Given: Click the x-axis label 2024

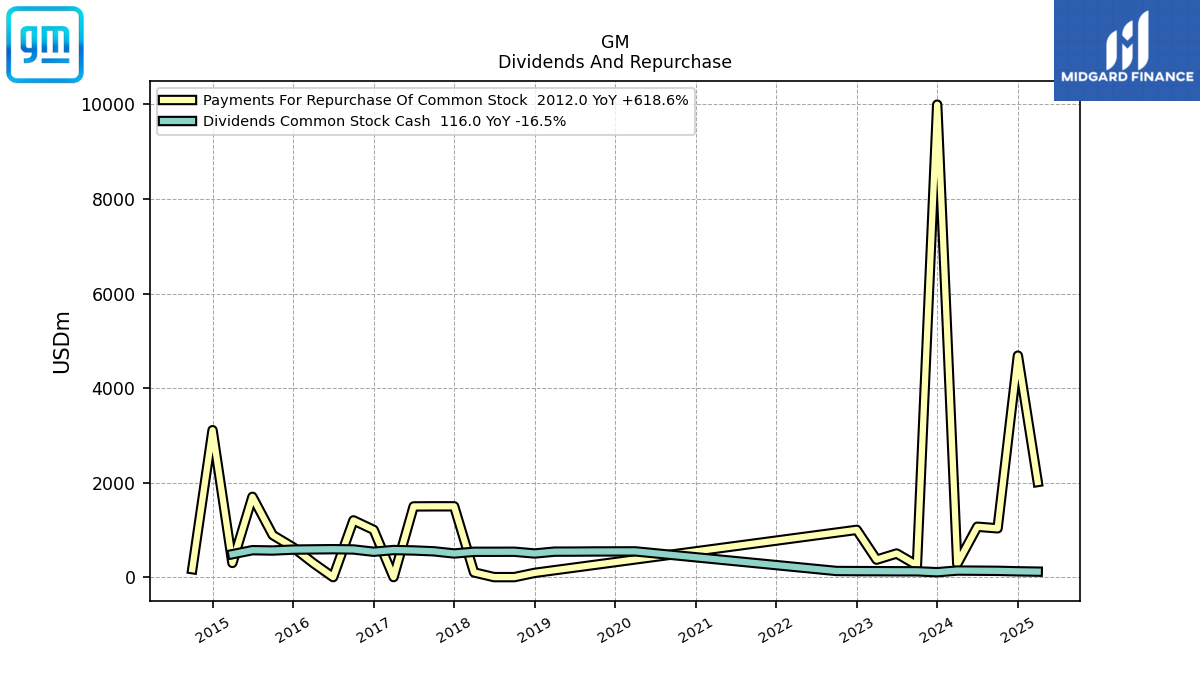Looking at the screenshot, I should [x=937, y=629].
